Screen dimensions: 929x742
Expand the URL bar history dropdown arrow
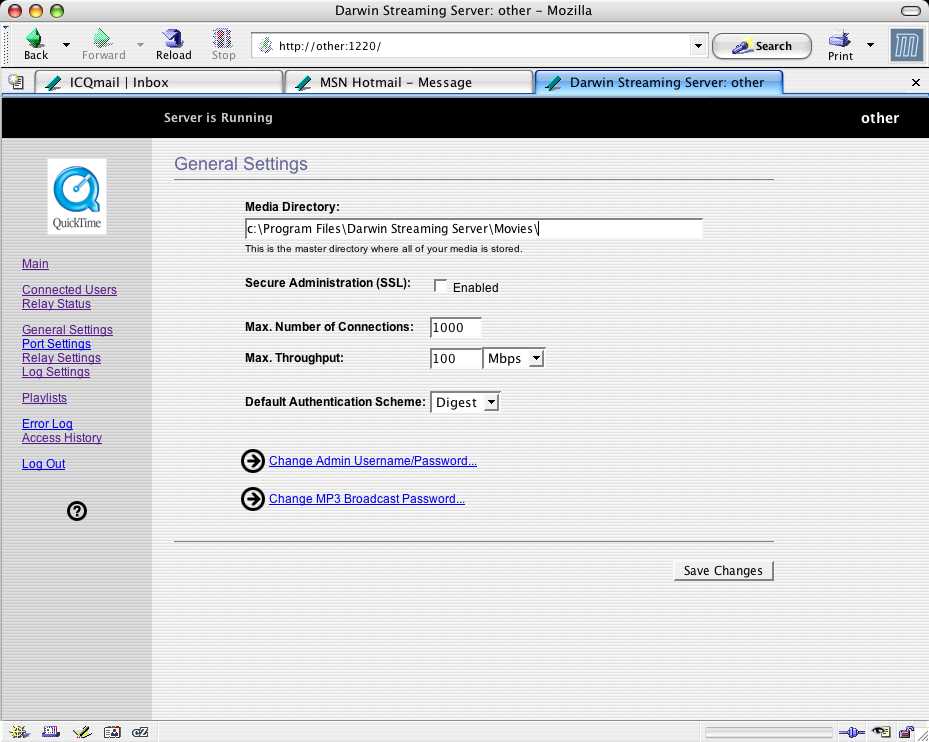(698, 46)
